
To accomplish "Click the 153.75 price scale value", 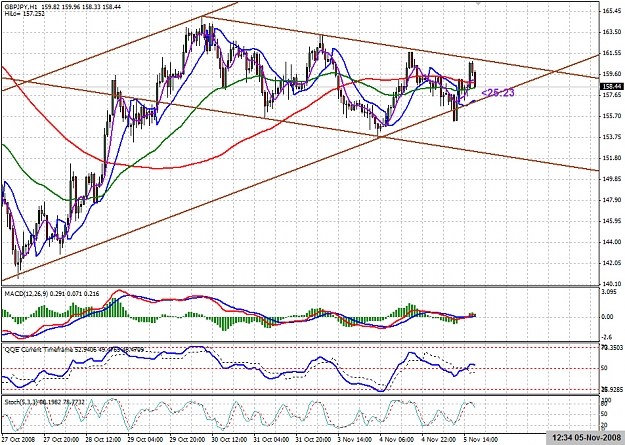I will click(612, 137).
